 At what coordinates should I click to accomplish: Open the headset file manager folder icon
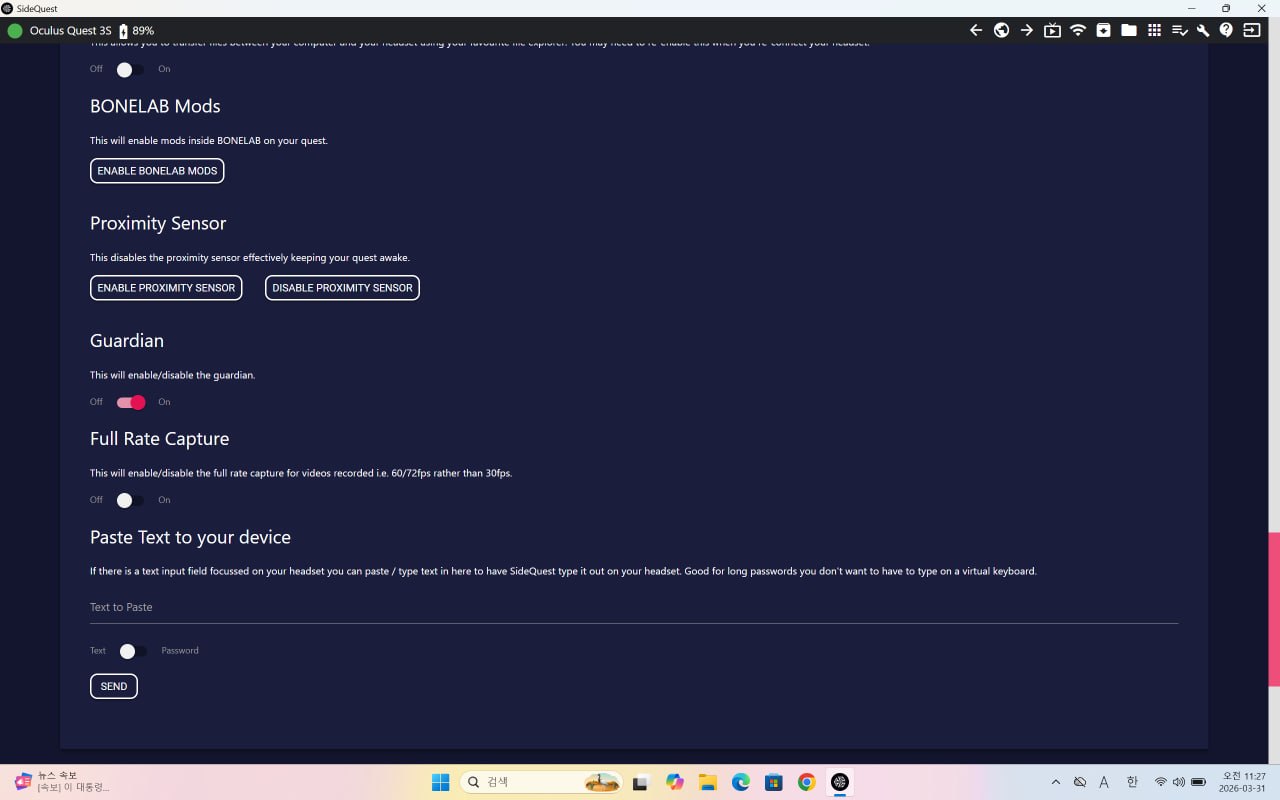1129,31
